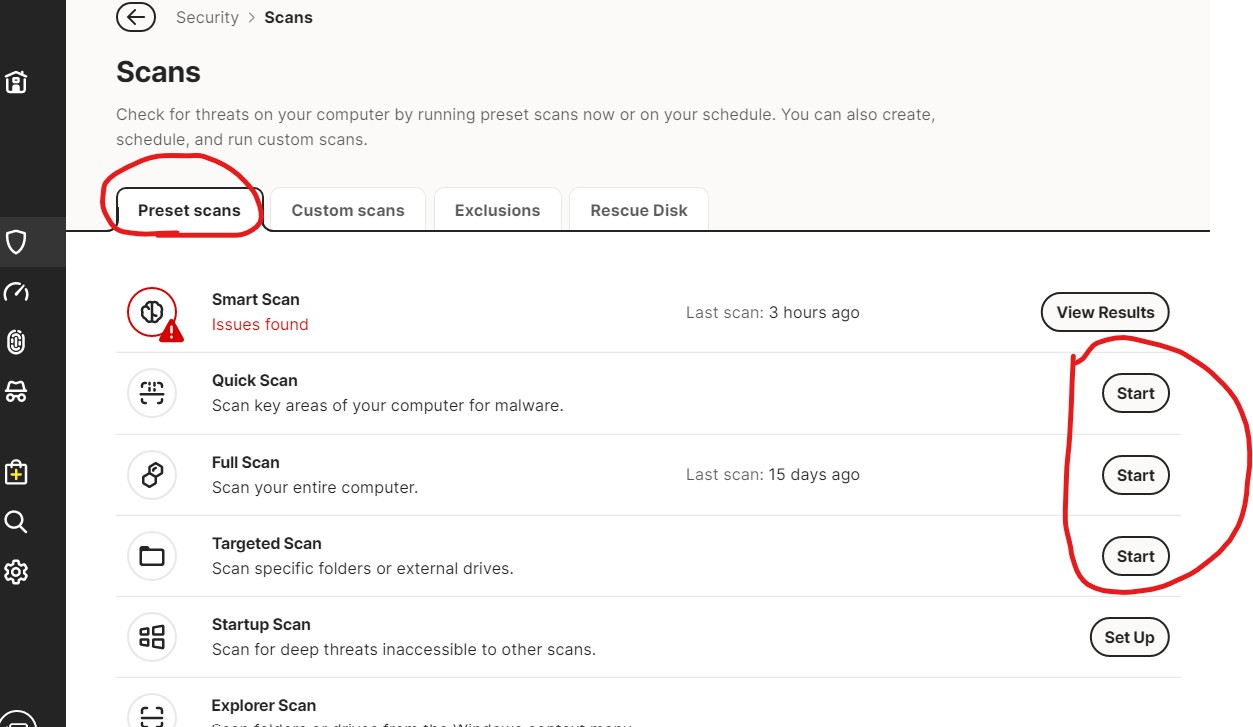The width and height of the screenshot is (1253, 727).
Task: Open the fingerprint Privacy sidebar icon
Action: pyautogui.click(x=16, y=342)
